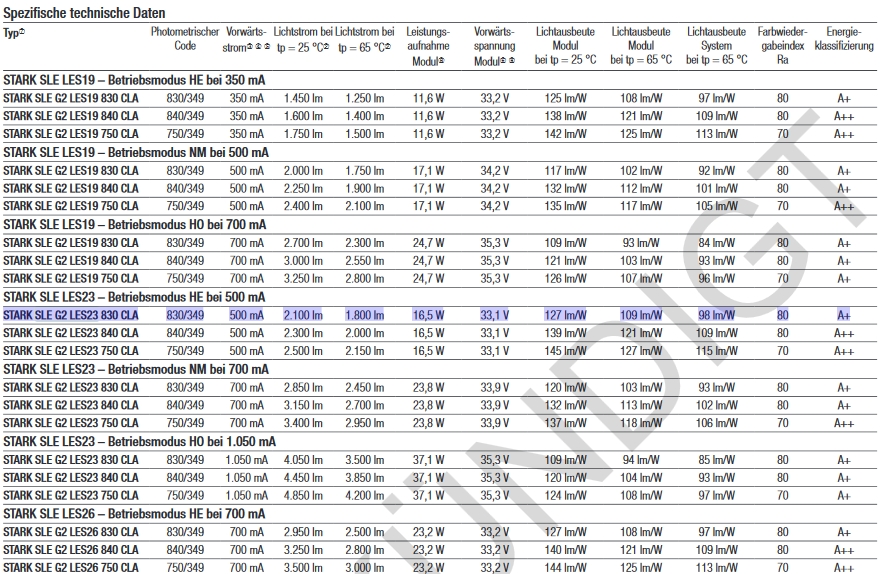Select the '2.250 lm' cell
This screenshot has width=885, height=574.
point(303,189)
